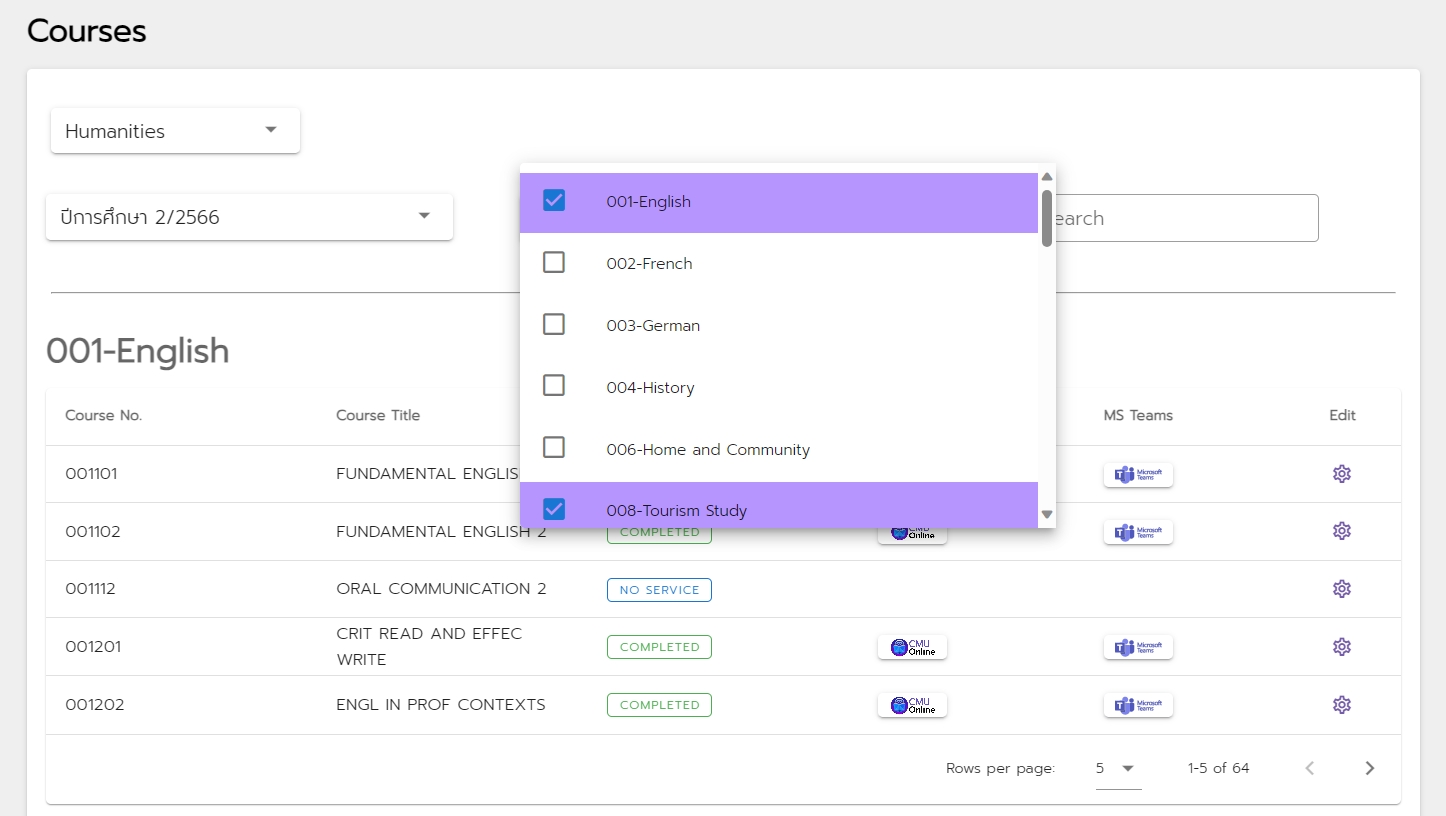Launch CMU Online for course 001202
The width and height of the screenshot is (1446, 816).
coord(912,705)
